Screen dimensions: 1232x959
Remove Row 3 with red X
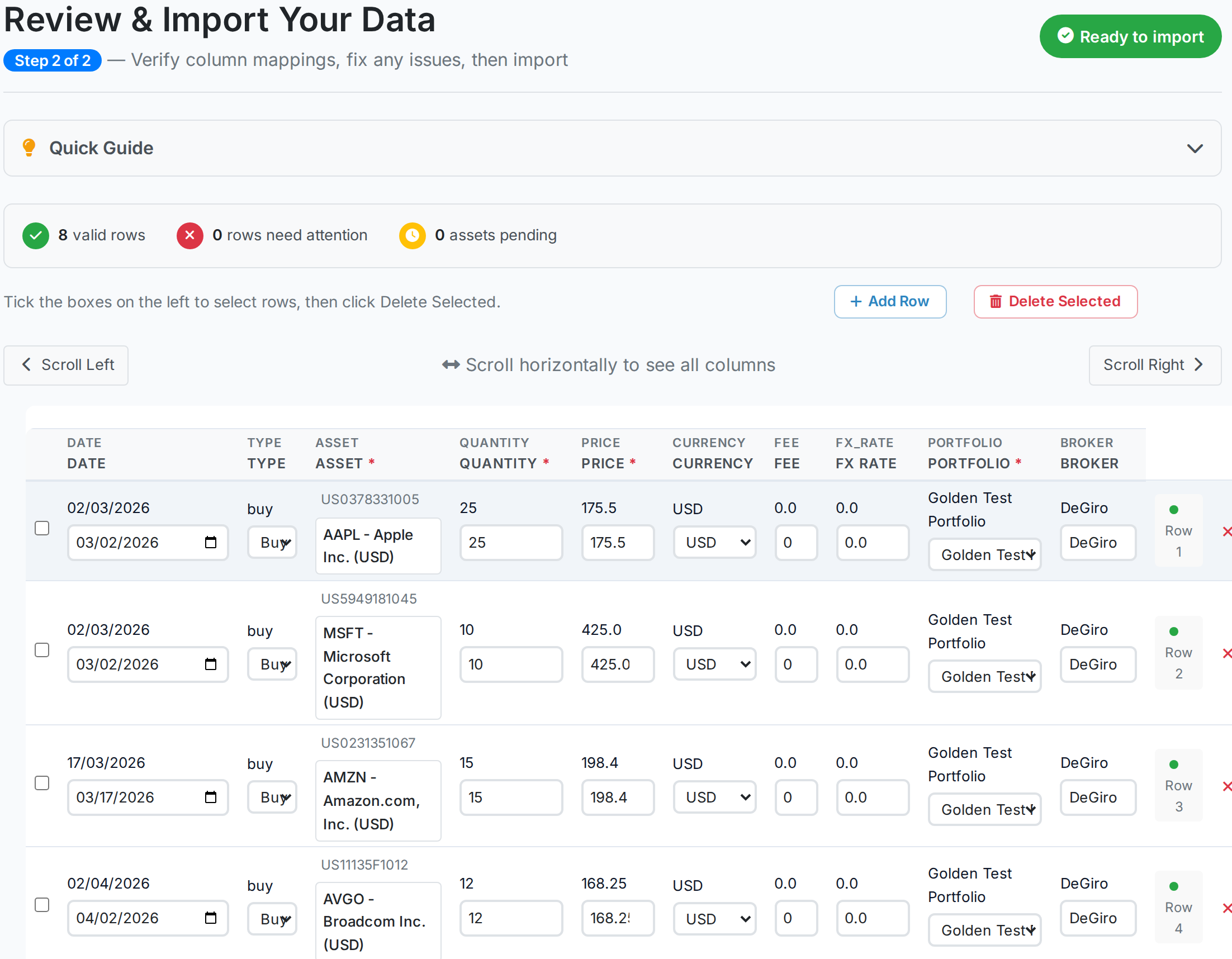click(x=1226, y=787)
